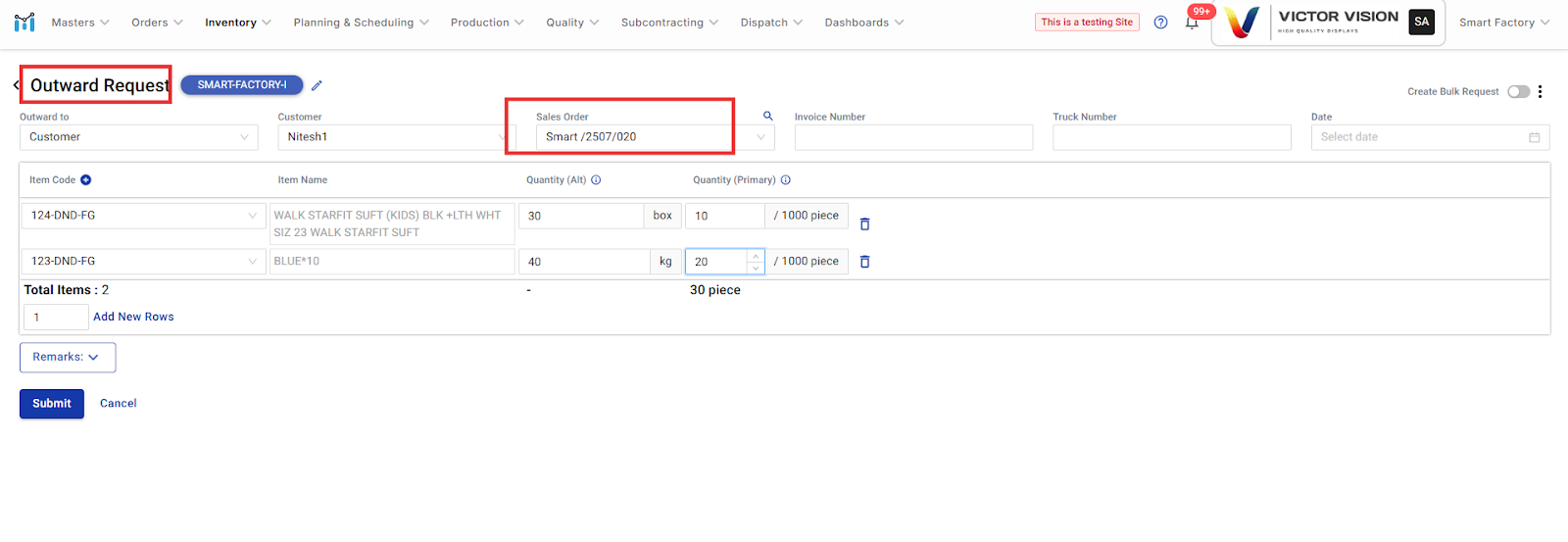Click the plus icon beside Item Code
This screenshot has height=542, width=1568.
pyautogui.click(x=86, y=180)
